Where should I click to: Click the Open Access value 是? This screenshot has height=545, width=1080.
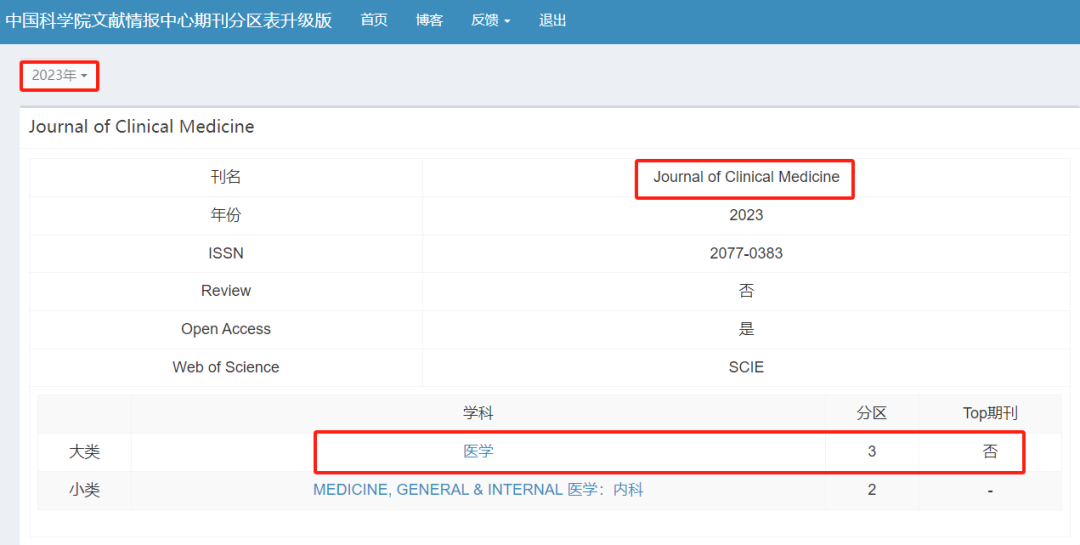pyautogui.click(x=746, y=329)
